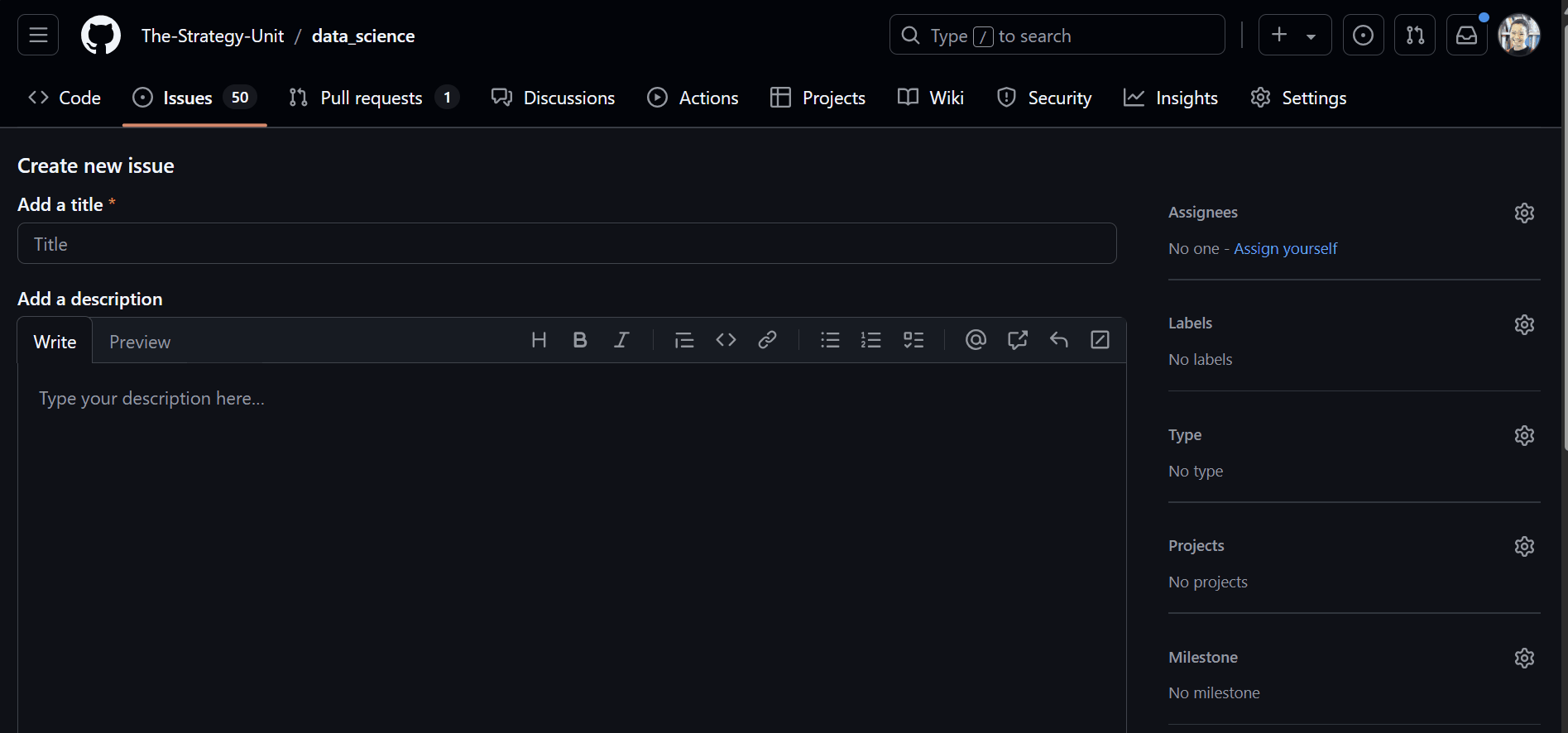
Task: Edit Milestone with the gear icon
Action: (1524, 658)
